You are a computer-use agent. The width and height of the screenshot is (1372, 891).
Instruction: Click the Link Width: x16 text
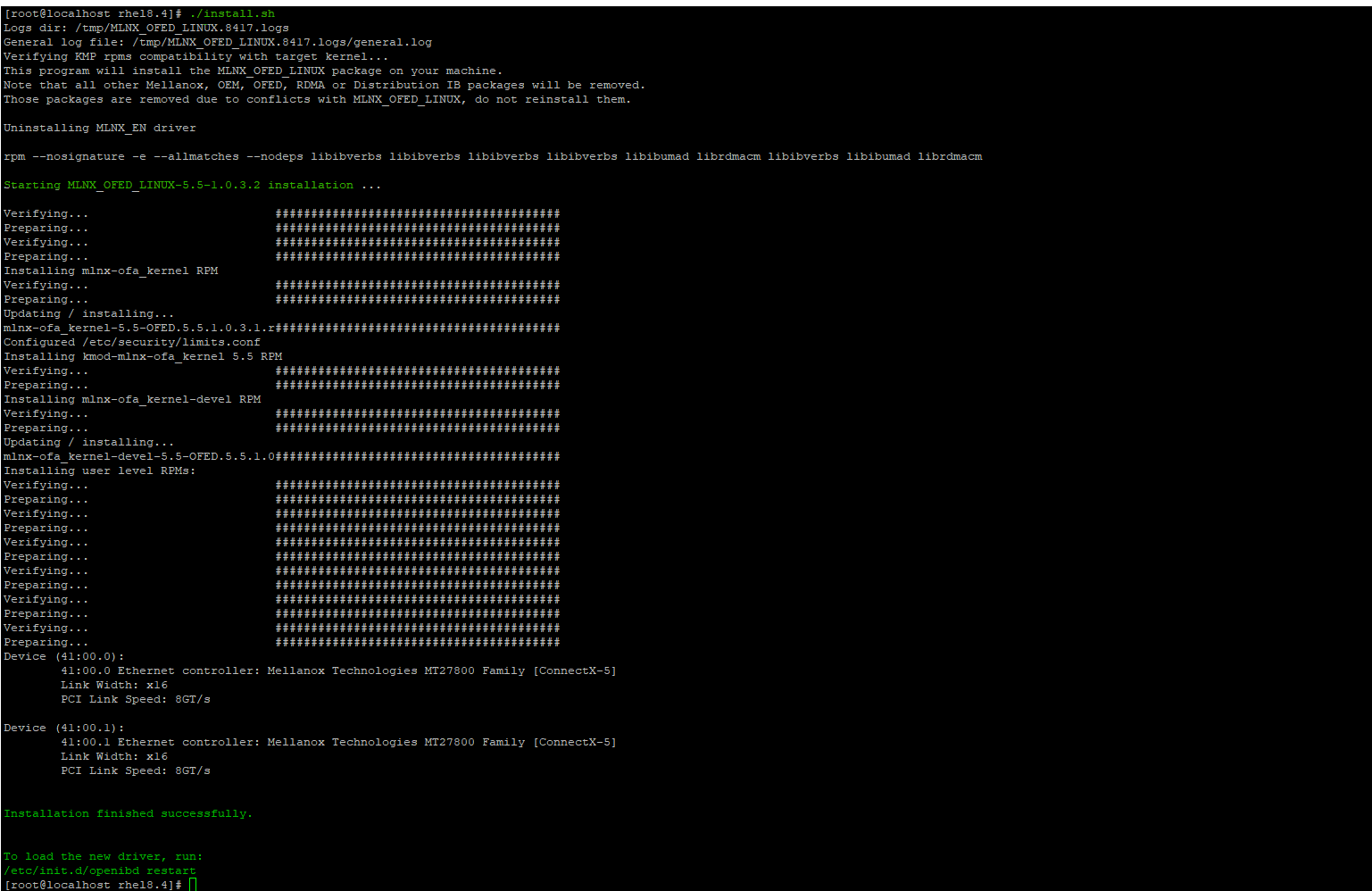(x=112, y=684)
